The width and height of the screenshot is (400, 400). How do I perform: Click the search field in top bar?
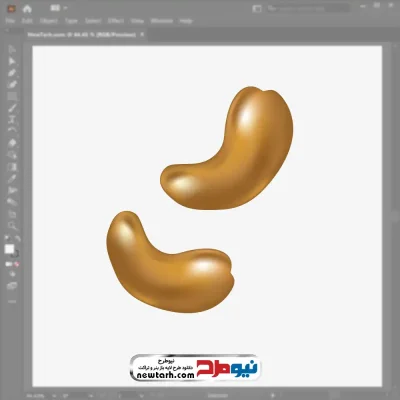pyautogui.click(x=308, y=9)
